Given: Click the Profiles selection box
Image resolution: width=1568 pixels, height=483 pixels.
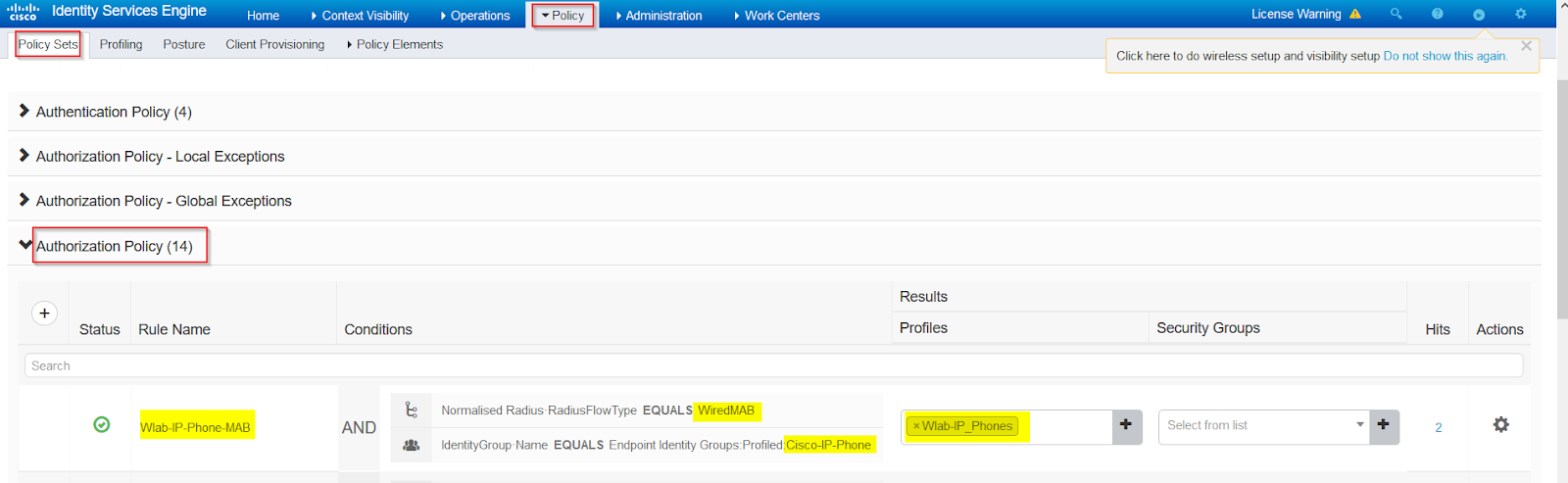Looking at the screenshot, I should (x=1006, y=426).
